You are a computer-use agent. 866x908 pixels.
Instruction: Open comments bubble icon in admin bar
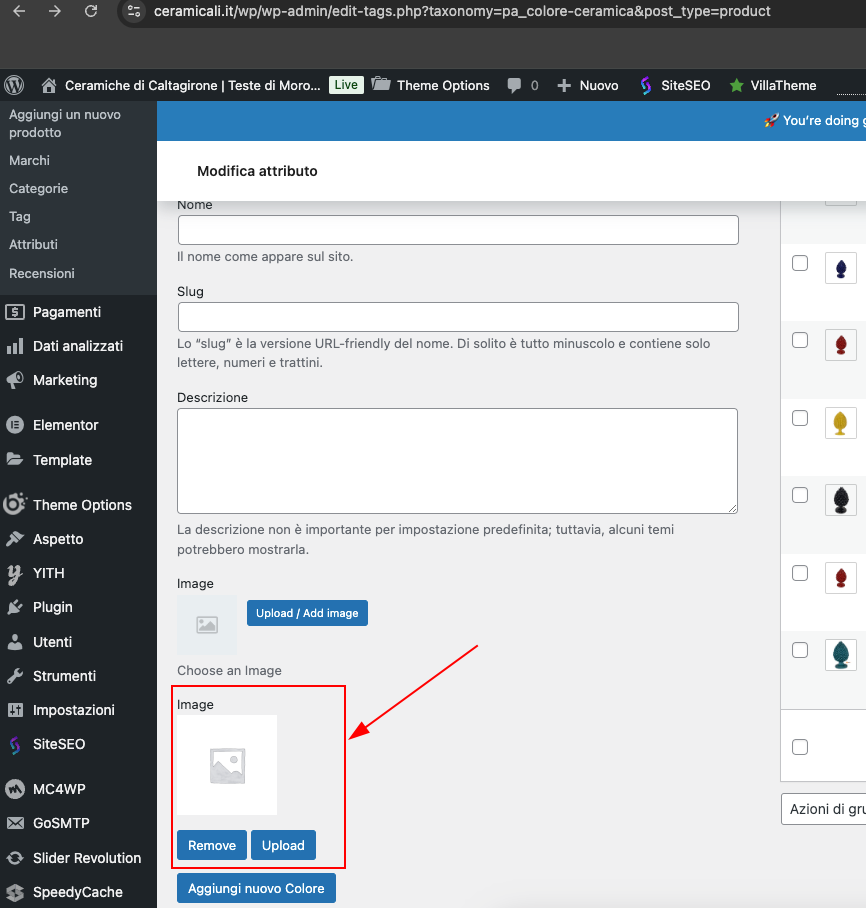[514, 86]
